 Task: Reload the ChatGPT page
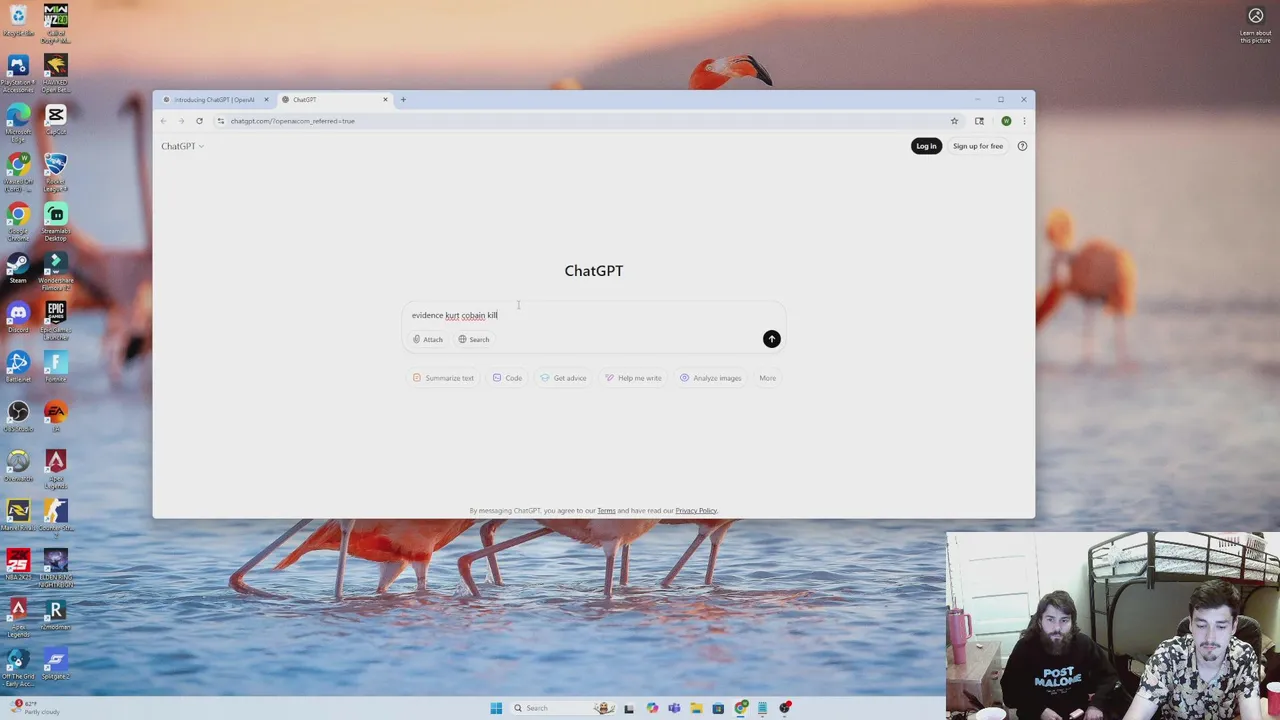click(x=199, y=121)
